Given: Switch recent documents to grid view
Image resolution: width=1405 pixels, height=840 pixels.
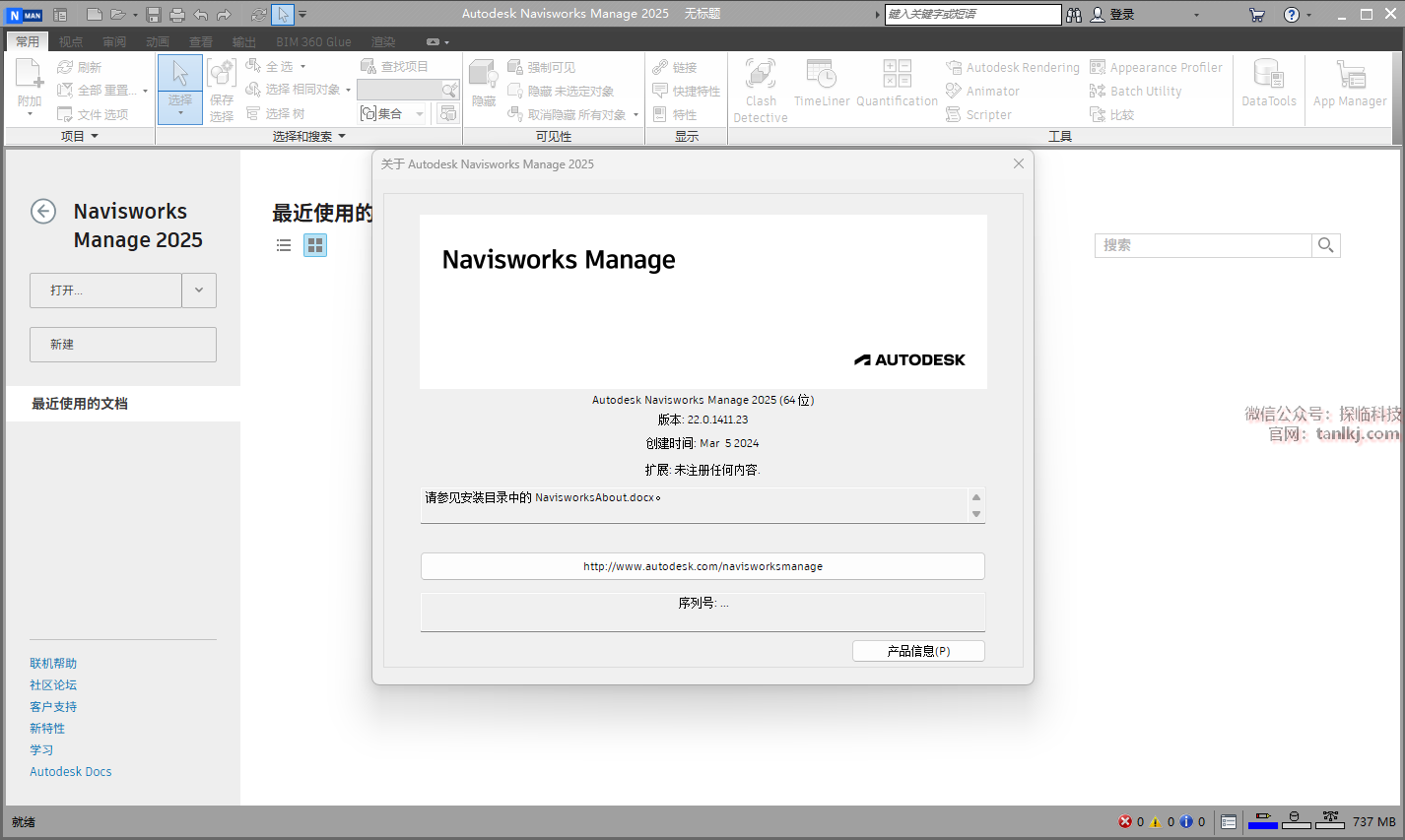Looking at the screenshot, I should click(x=315, y=245).
